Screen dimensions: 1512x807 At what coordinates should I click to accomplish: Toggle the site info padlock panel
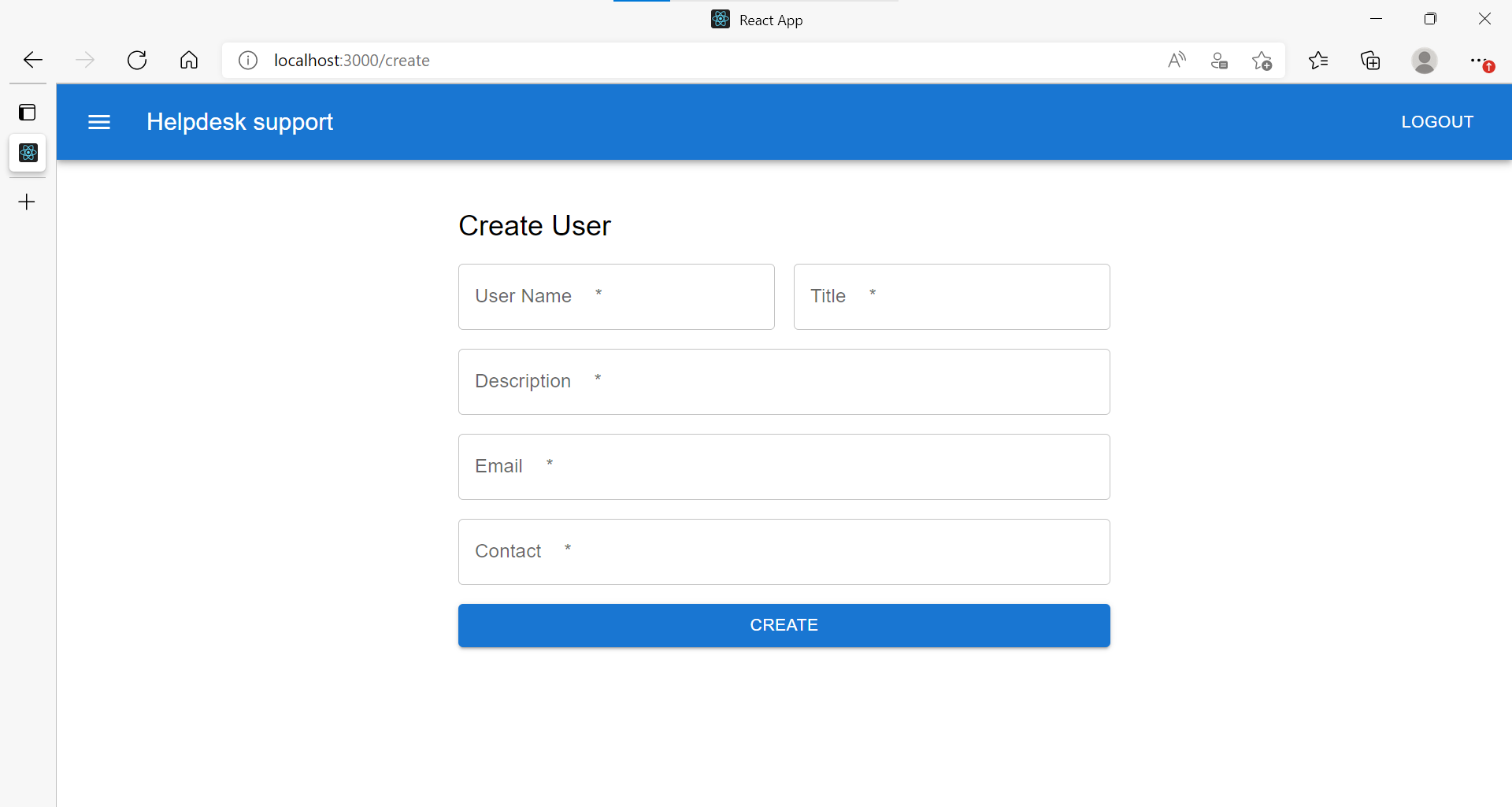[247, 60]
